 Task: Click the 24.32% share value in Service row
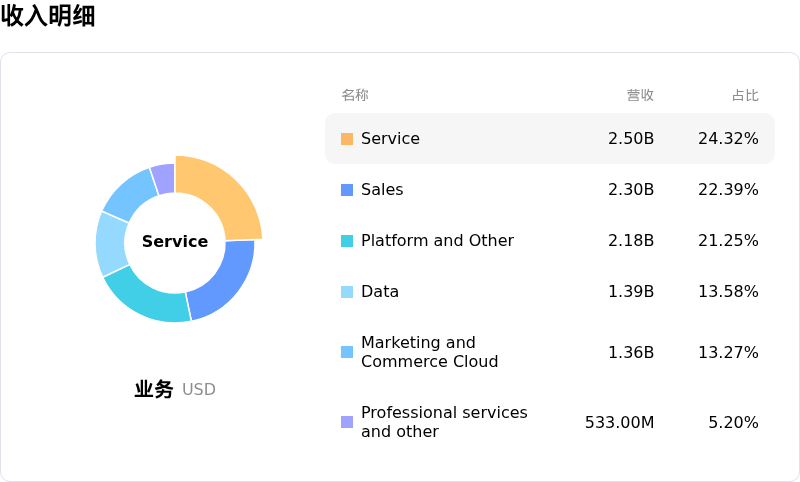tap(728, 139)
